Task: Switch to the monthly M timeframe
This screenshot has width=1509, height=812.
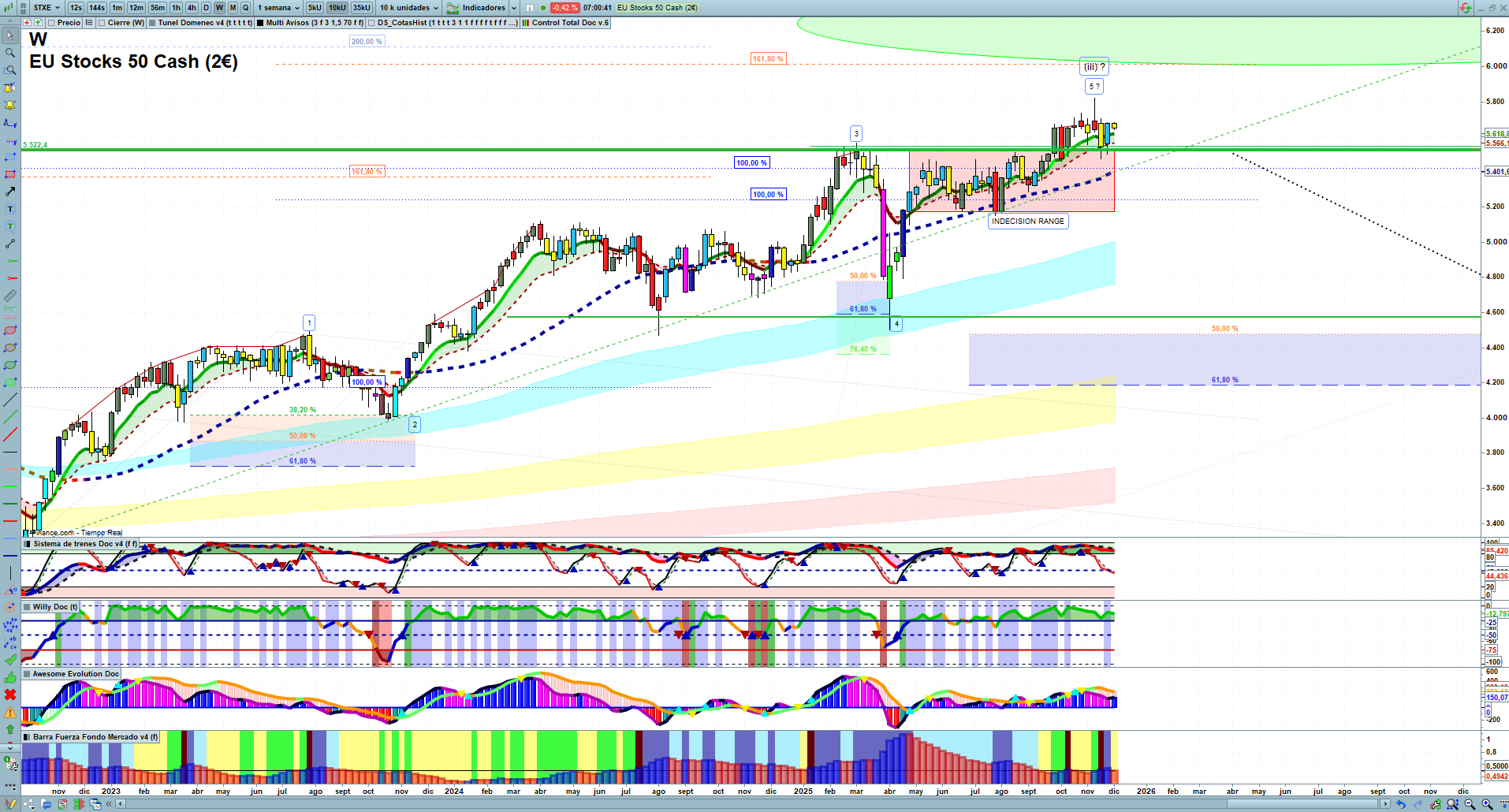Action: 233,8
